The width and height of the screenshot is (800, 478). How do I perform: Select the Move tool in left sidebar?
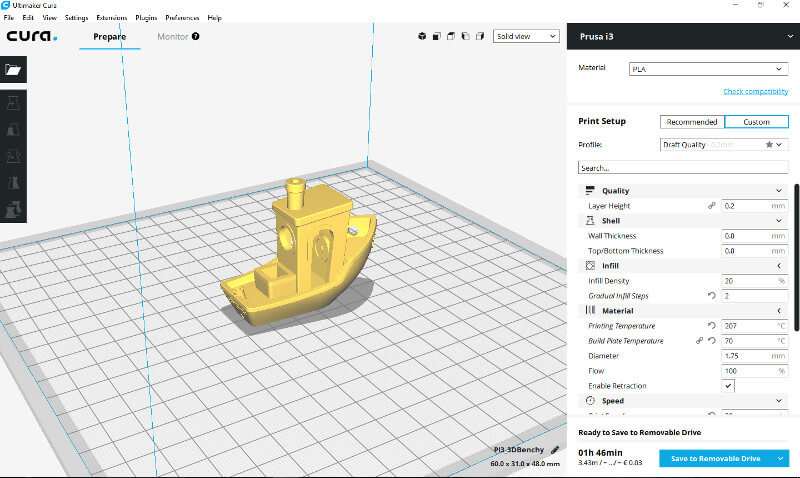(x=13, y=103)
